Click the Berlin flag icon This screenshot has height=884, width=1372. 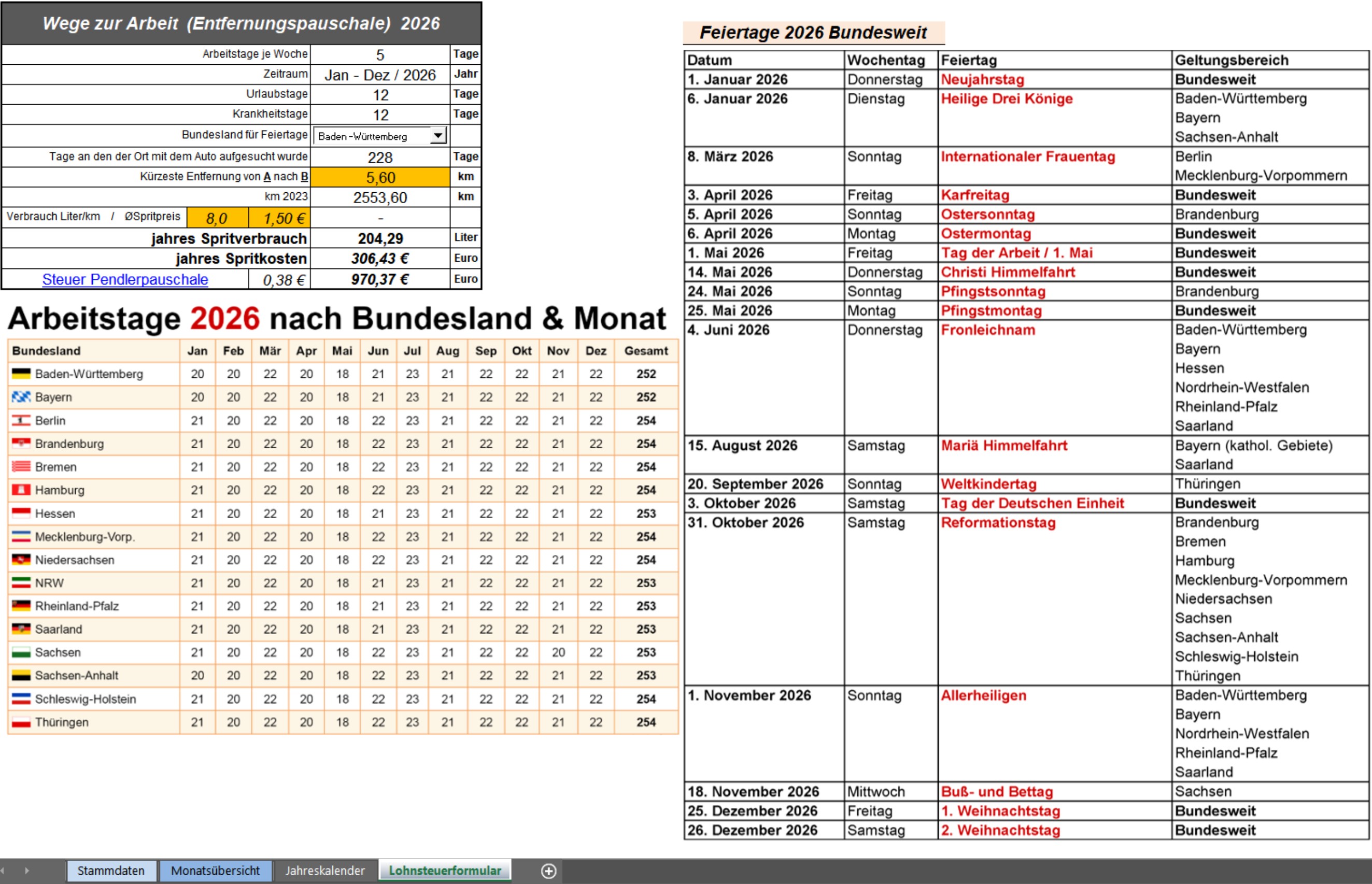pos(21,421)
